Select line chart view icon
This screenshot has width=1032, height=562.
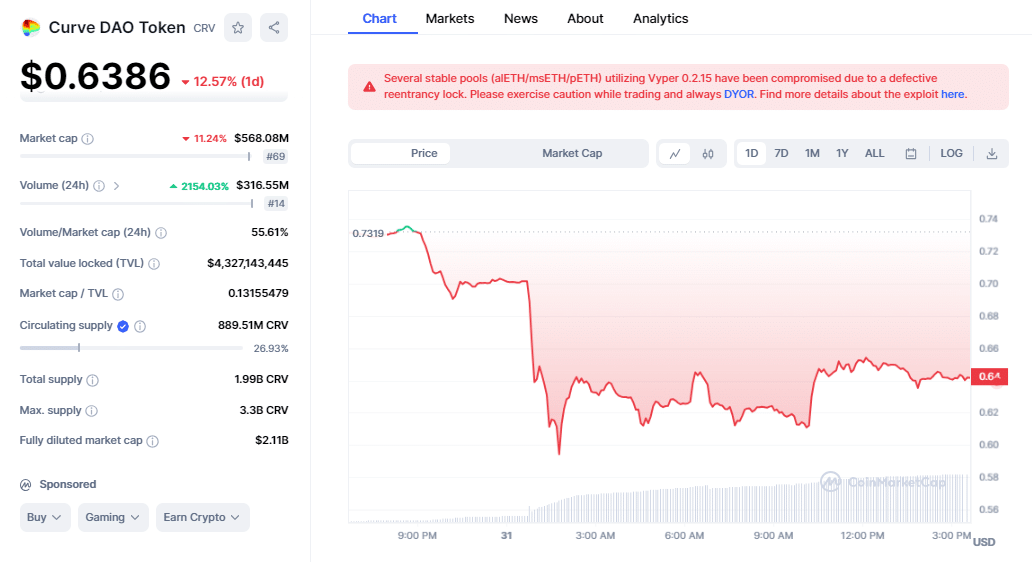coord(675,154)
